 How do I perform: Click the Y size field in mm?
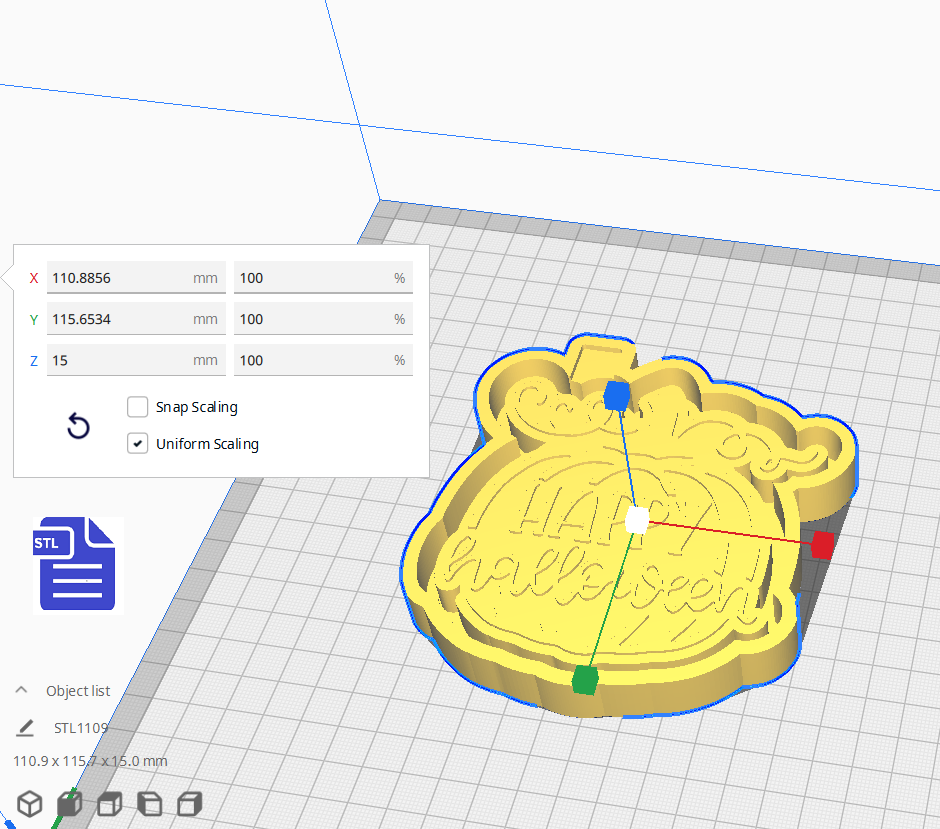(118, 319)
